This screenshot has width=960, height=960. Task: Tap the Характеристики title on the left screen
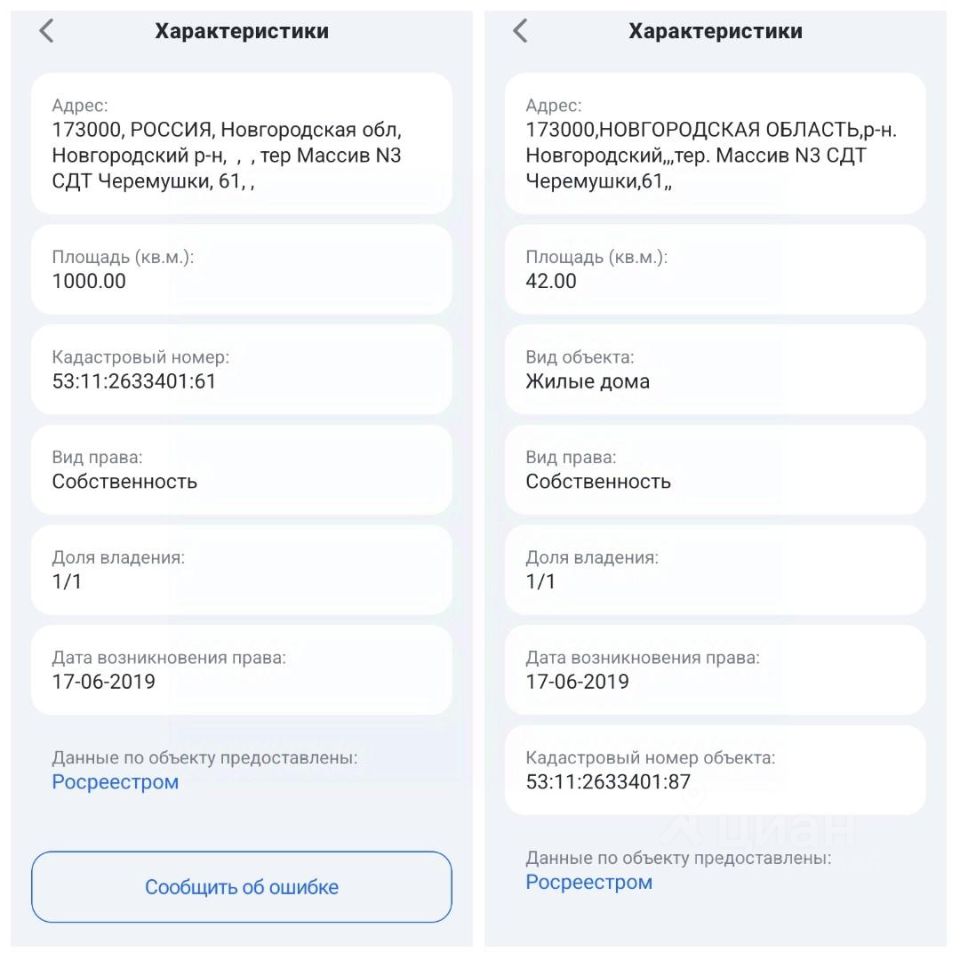pos(241,31)
